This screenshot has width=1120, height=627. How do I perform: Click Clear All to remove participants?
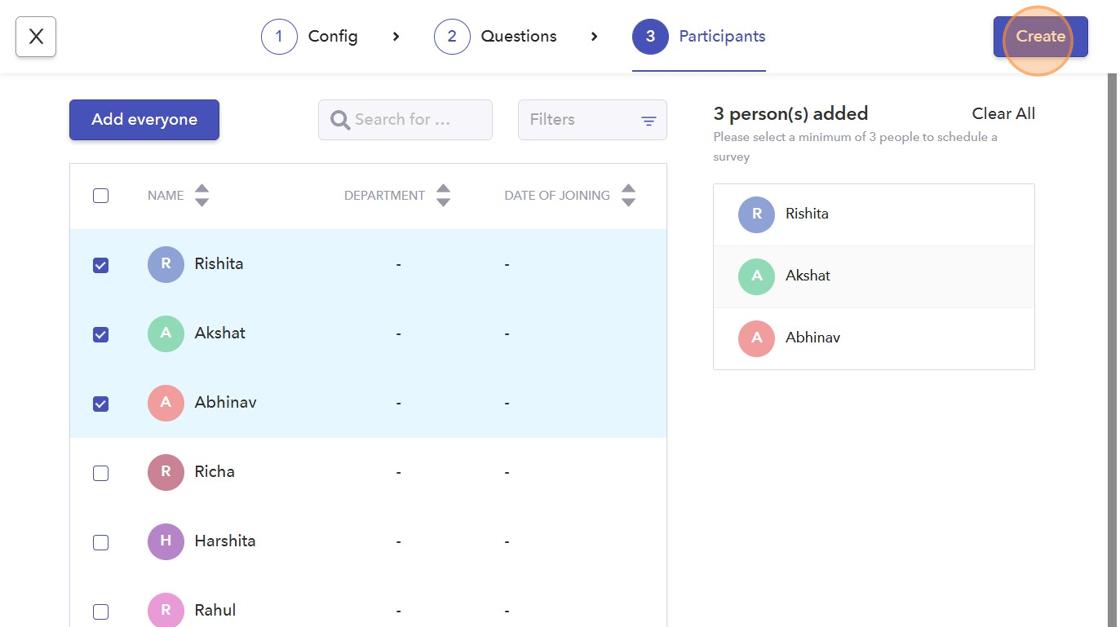(1003, 114)
